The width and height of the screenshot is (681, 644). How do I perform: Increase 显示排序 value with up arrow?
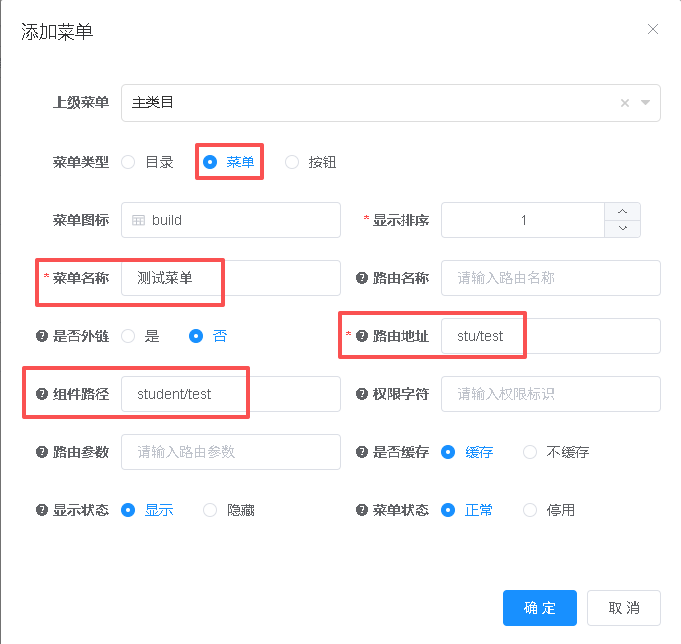[x=622, y=211]
